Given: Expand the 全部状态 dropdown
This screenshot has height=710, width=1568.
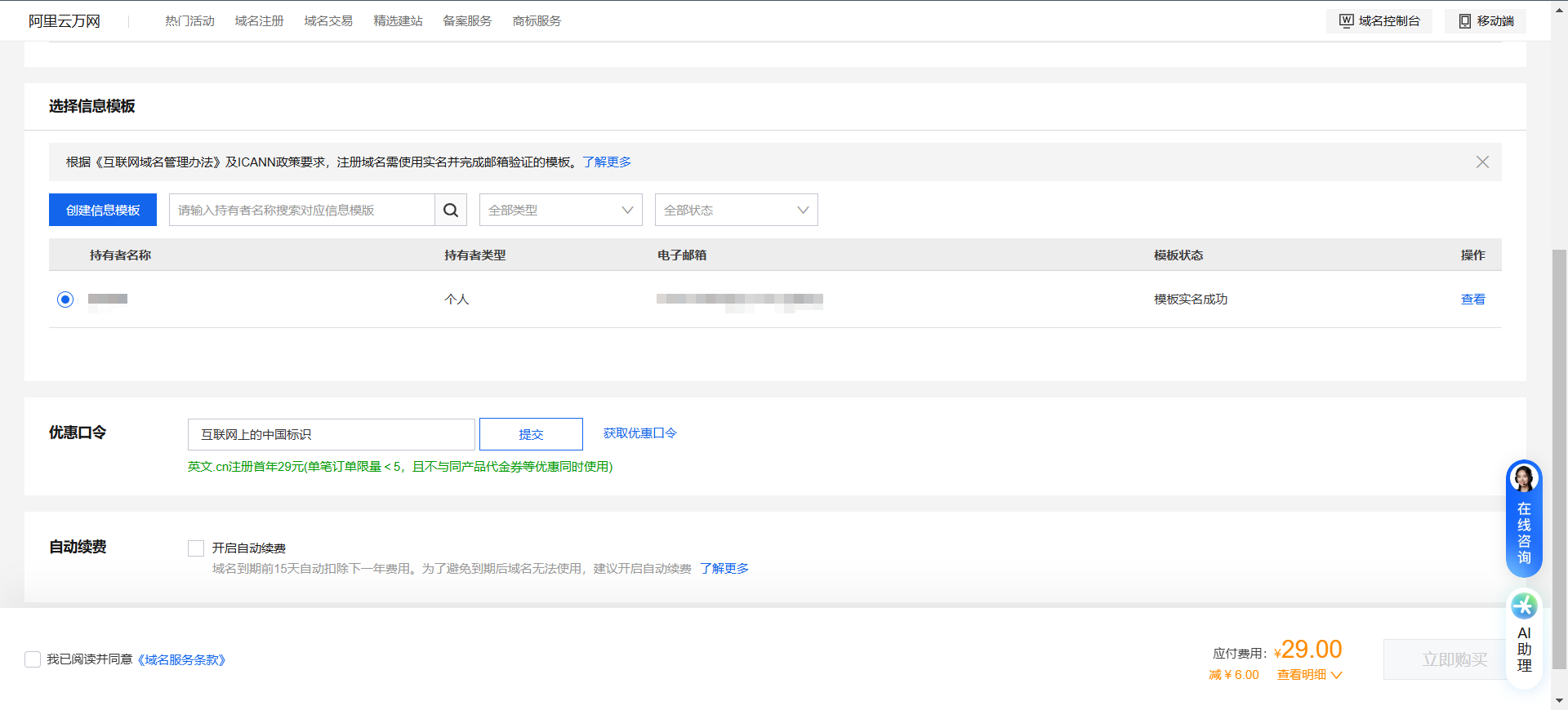Looking at the screenshot, I should [x=736, y=211].
